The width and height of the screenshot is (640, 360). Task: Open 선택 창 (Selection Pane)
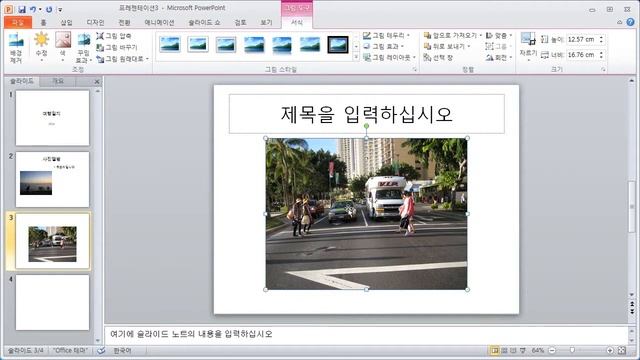click(438, 58)
